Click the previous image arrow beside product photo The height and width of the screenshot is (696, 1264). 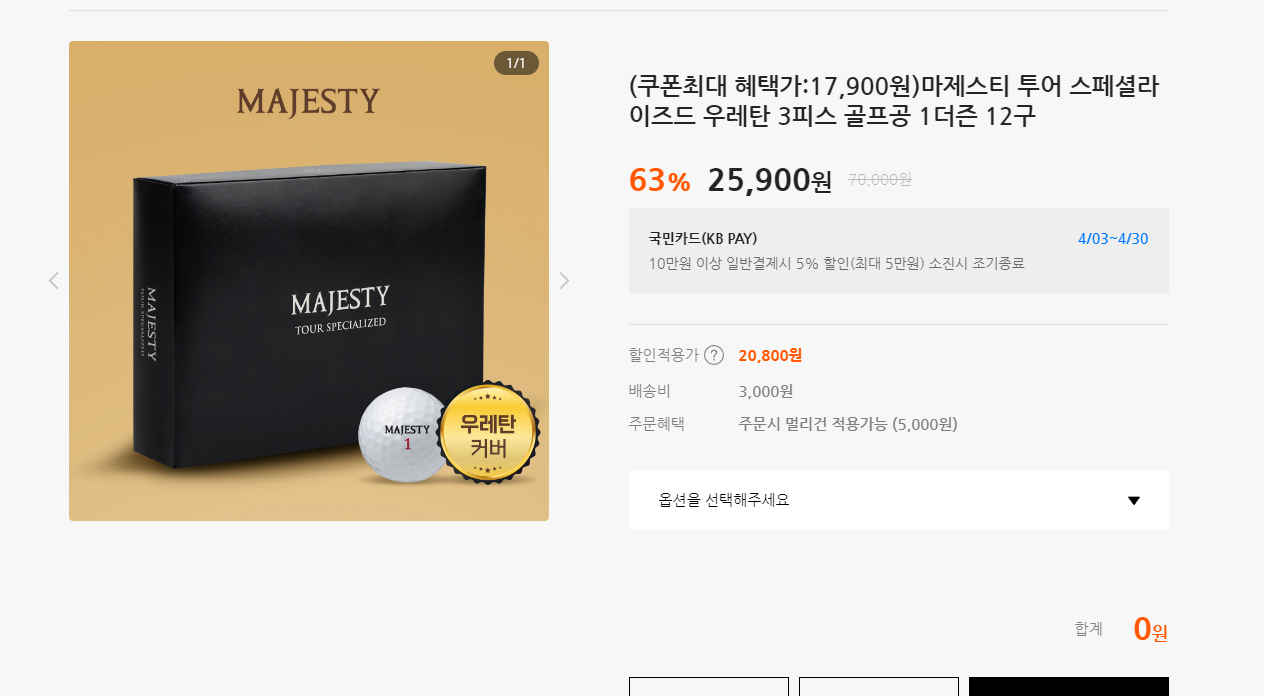pos(54,281)
